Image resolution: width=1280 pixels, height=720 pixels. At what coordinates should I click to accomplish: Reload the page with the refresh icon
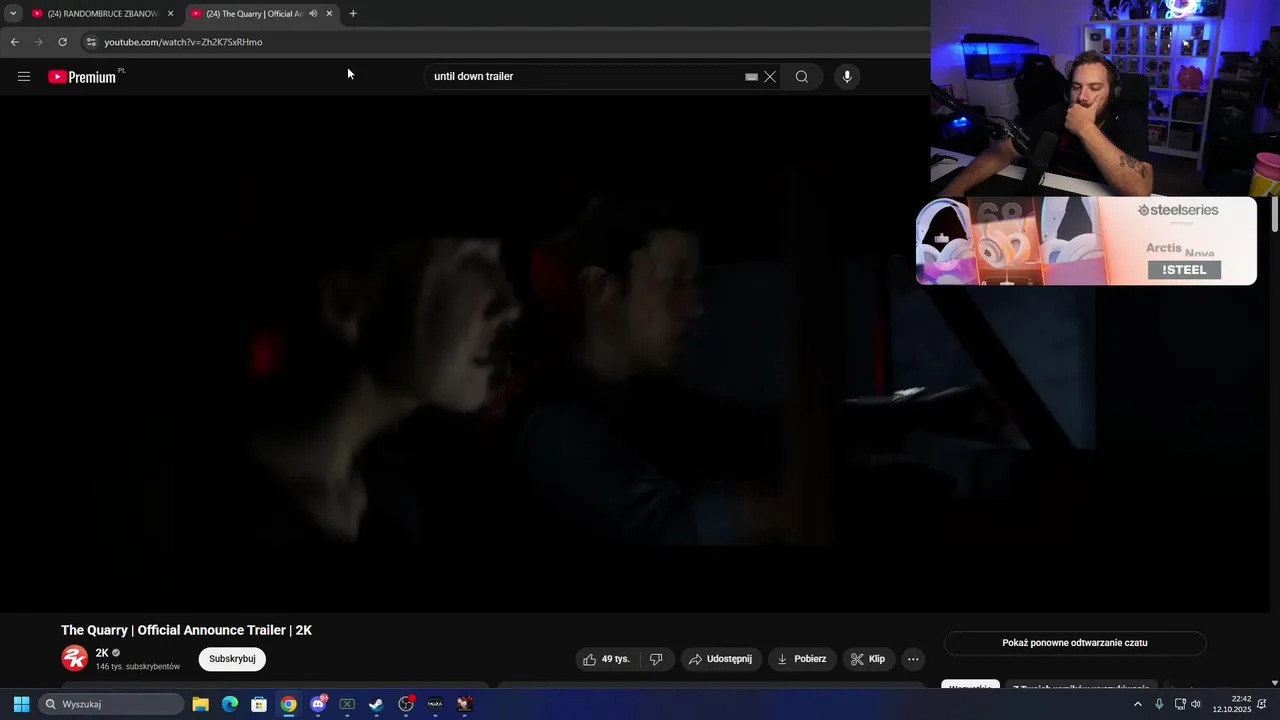pyautogui.click(x=62, y=42)
